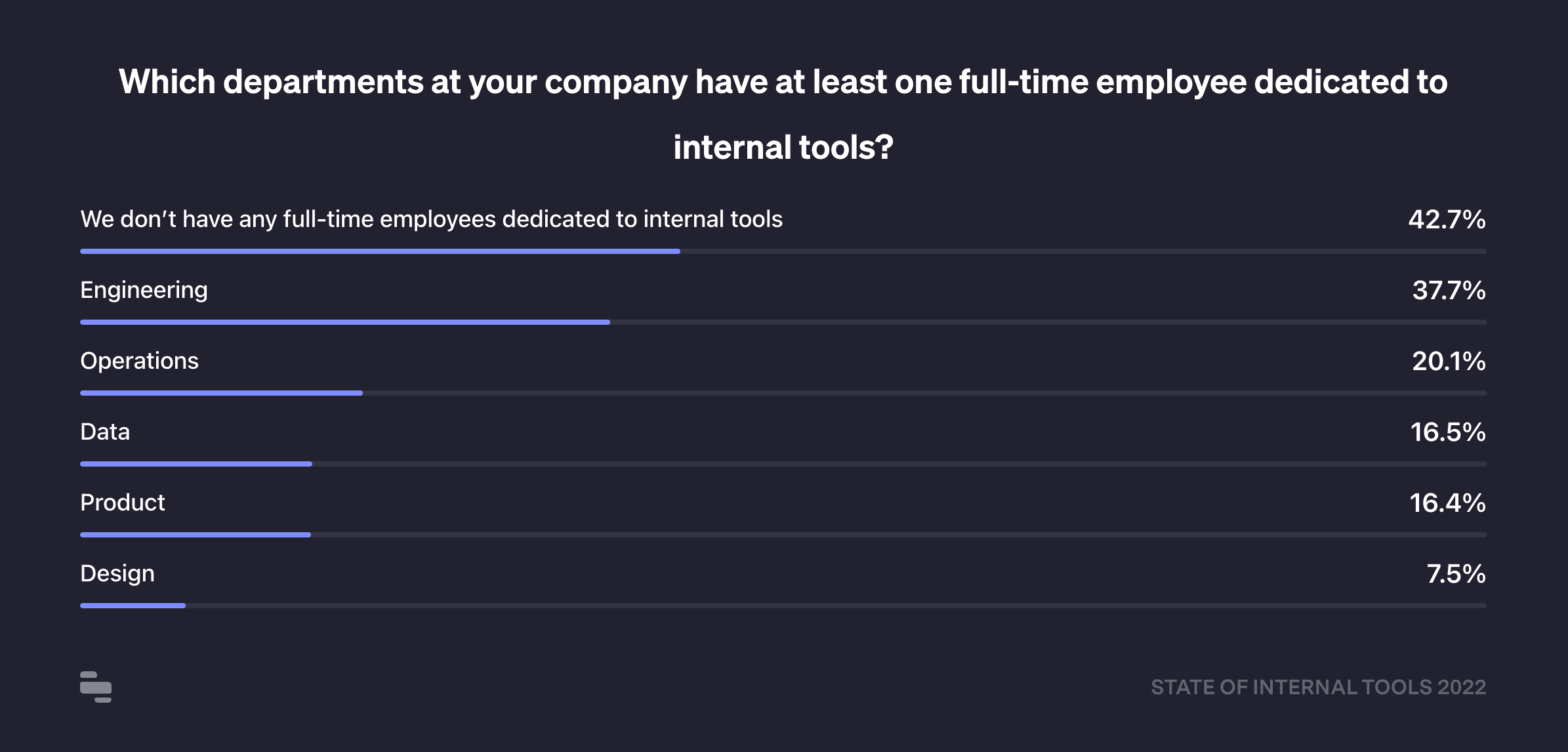Select the Design label
This screenshot has width=1568, height=752.
(117, 574)
